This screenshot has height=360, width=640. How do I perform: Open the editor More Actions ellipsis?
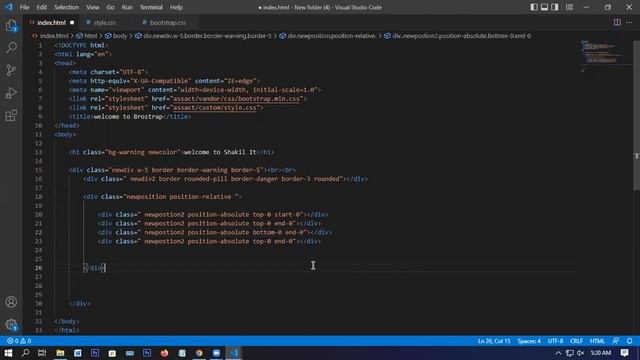click(629, 22)
